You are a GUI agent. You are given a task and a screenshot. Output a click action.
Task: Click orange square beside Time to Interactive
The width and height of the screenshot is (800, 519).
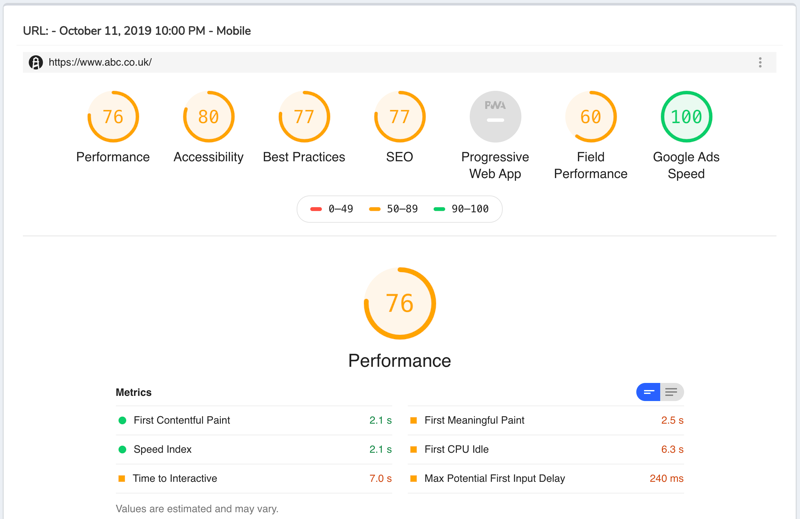(121, 479)
